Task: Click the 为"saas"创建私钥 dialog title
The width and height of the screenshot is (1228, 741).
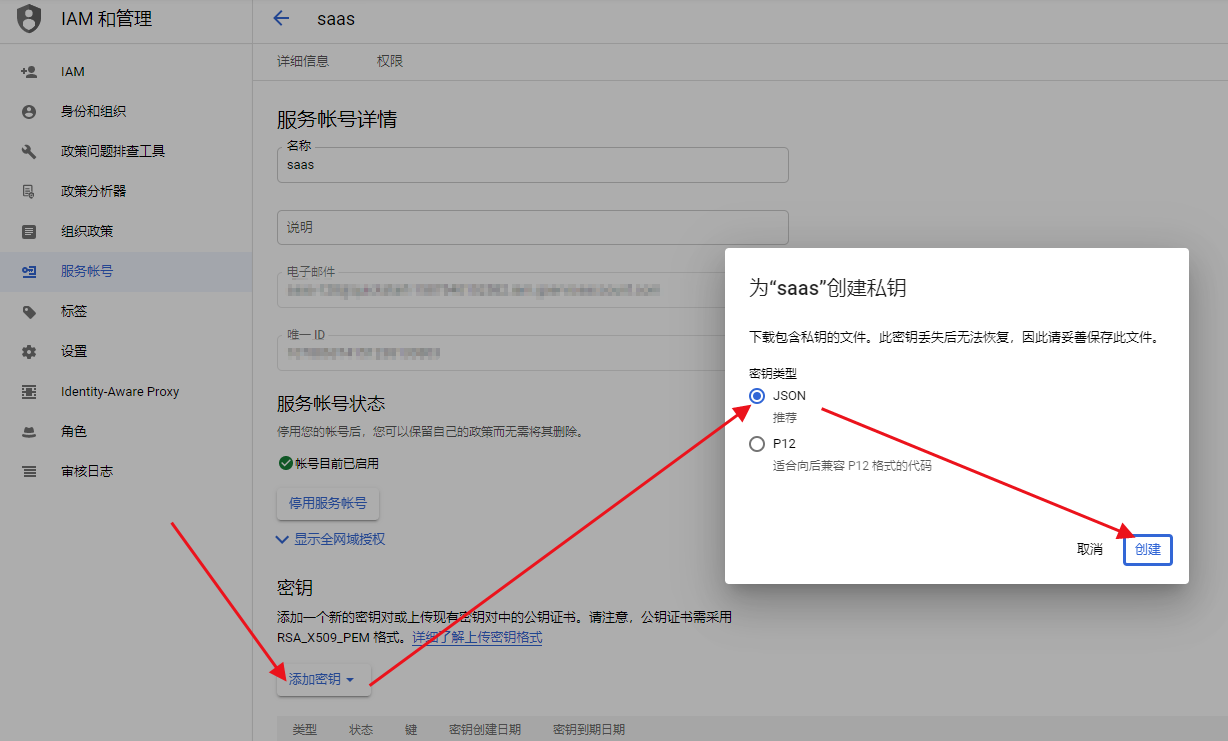Action: click(828, 289)
